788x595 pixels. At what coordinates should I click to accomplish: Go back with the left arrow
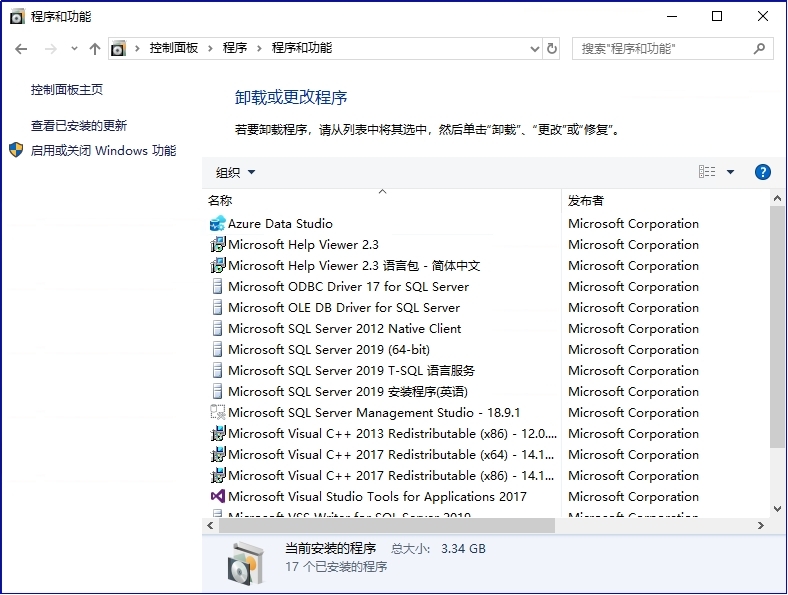pos(21,49)
